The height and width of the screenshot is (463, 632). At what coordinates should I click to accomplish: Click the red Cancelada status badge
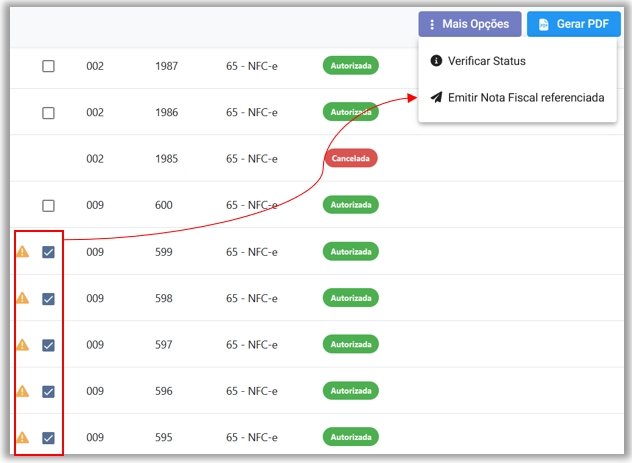click(x=350, y=158)
